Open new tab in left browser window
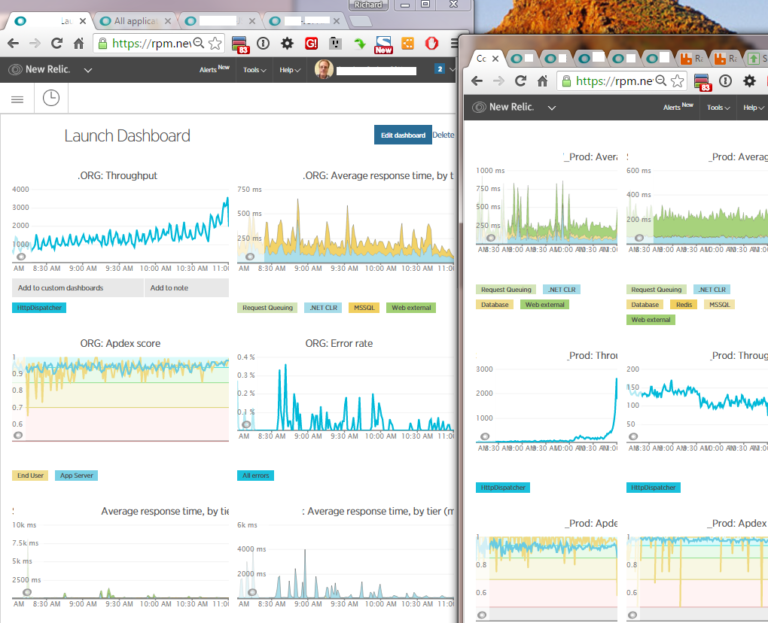768x623 pixels. tap(360, 21)
